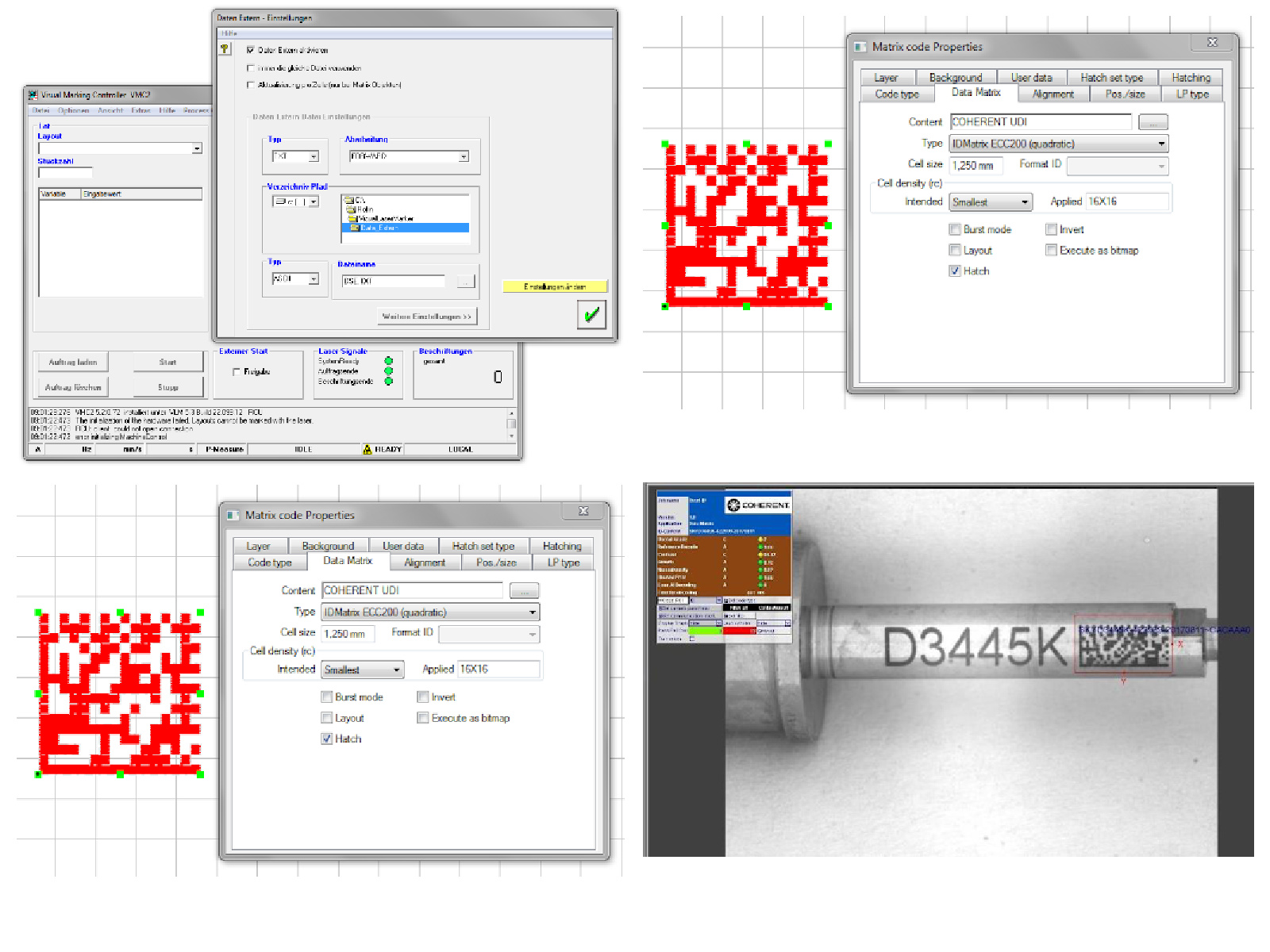Click the key icon in Daten Extern dialog
Screen dimensions: 1270x952
pos(225,49)
